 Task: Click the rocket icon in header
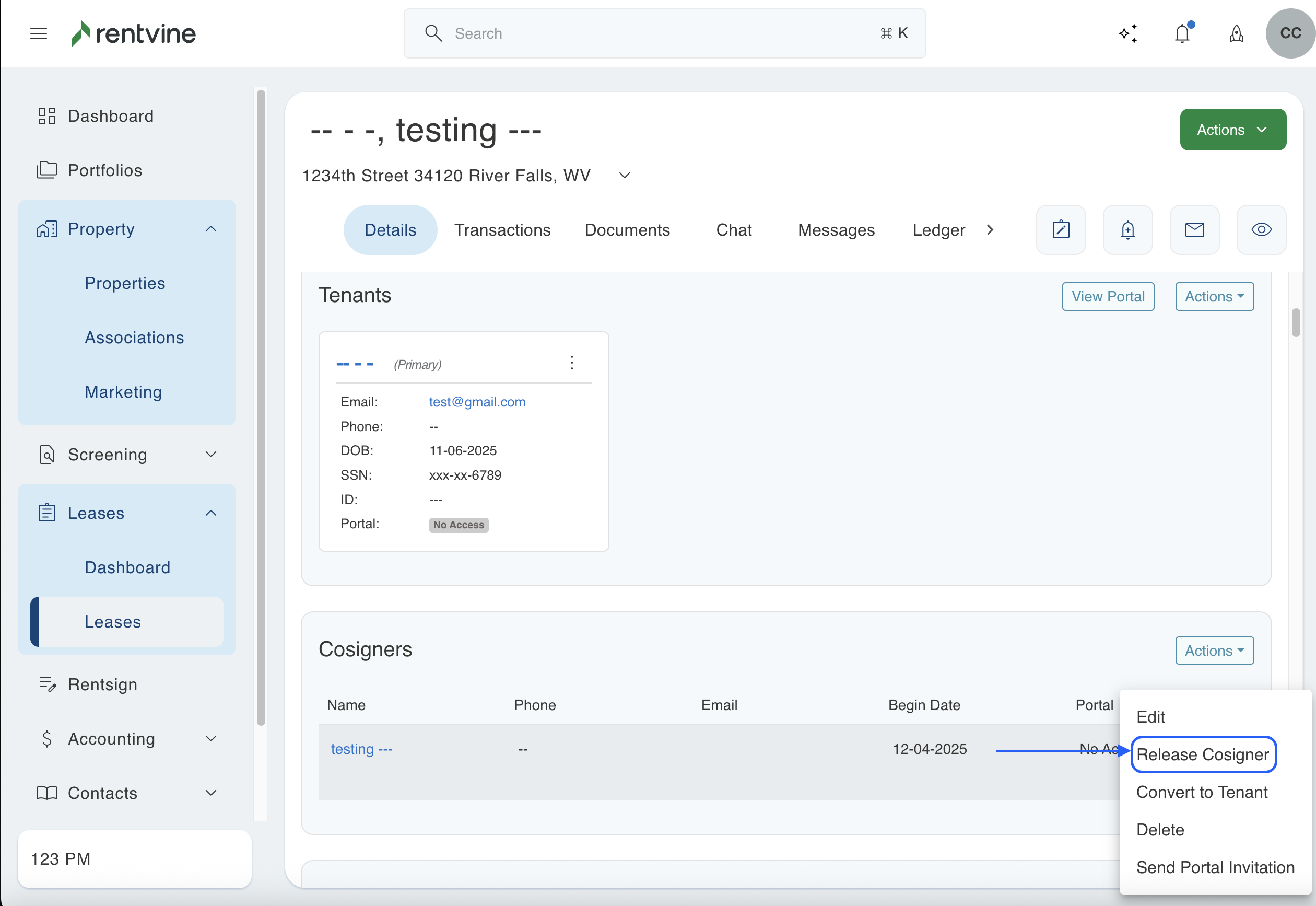(1237, 33)
